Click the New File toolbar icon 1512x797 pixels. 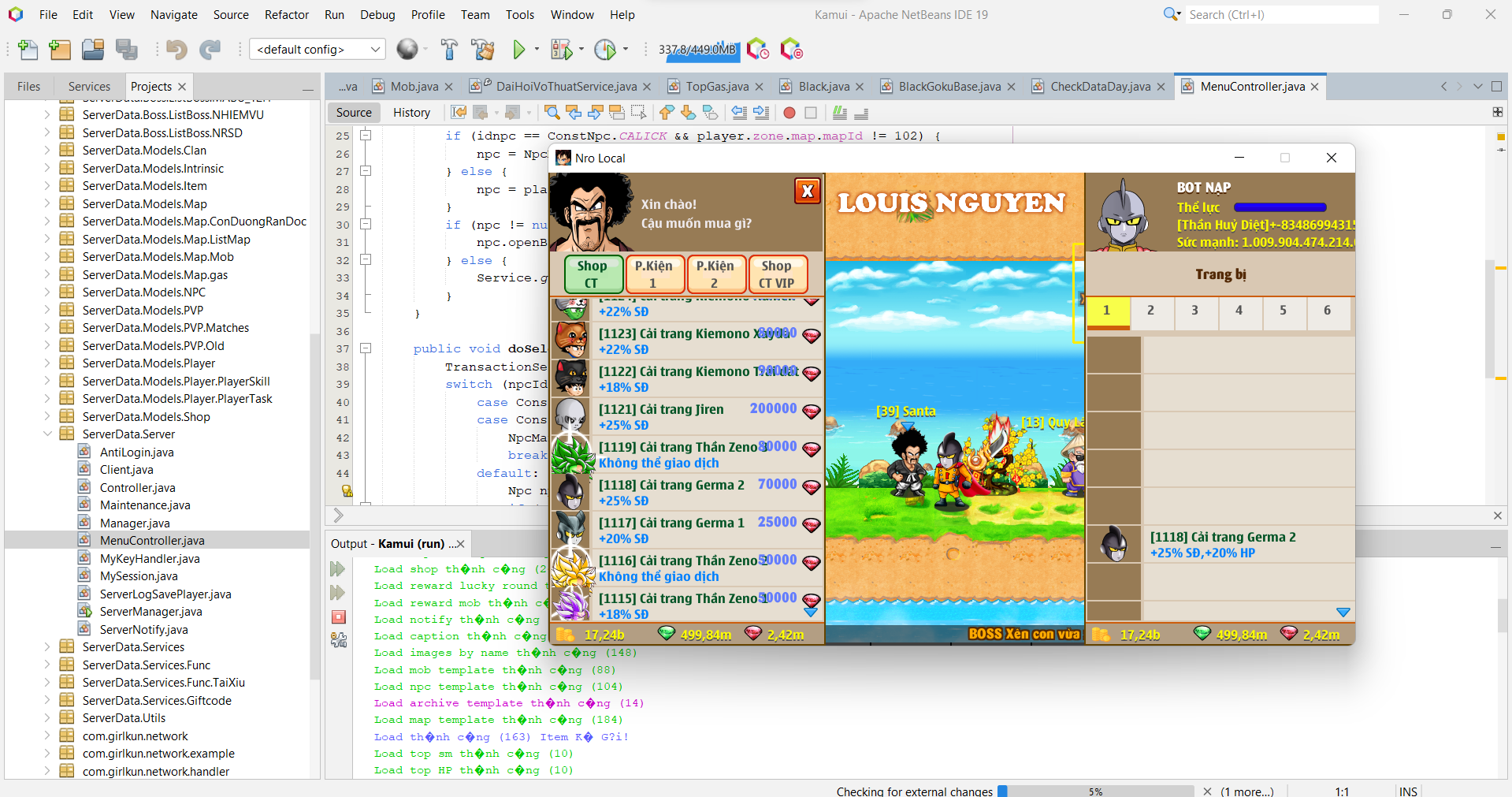[x=28, y=50]
